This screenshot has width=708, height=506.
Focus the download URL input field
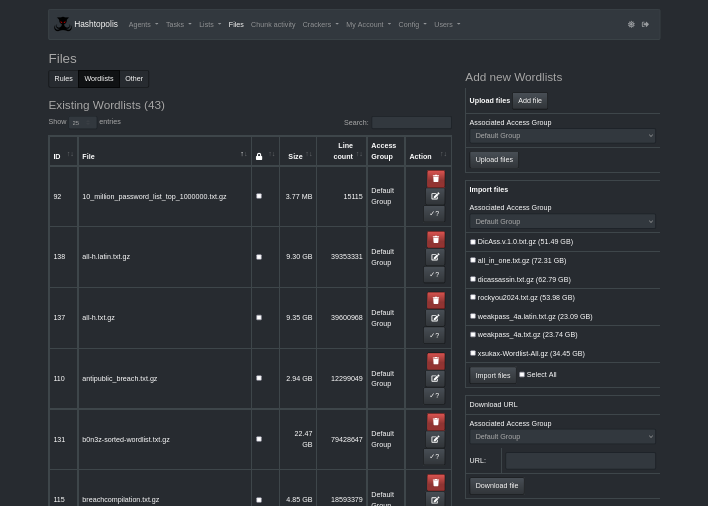[x=580, y=461]
